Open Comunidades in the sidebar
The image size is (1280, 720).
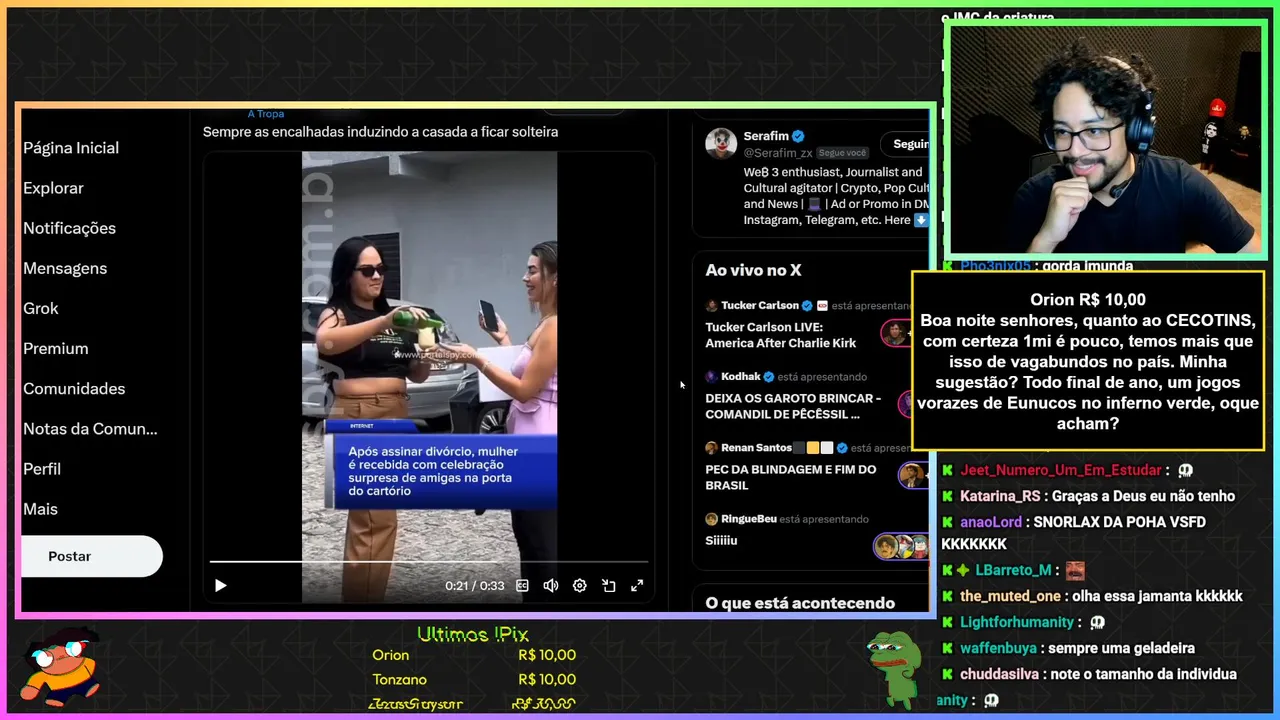click(x=74, y=388)
